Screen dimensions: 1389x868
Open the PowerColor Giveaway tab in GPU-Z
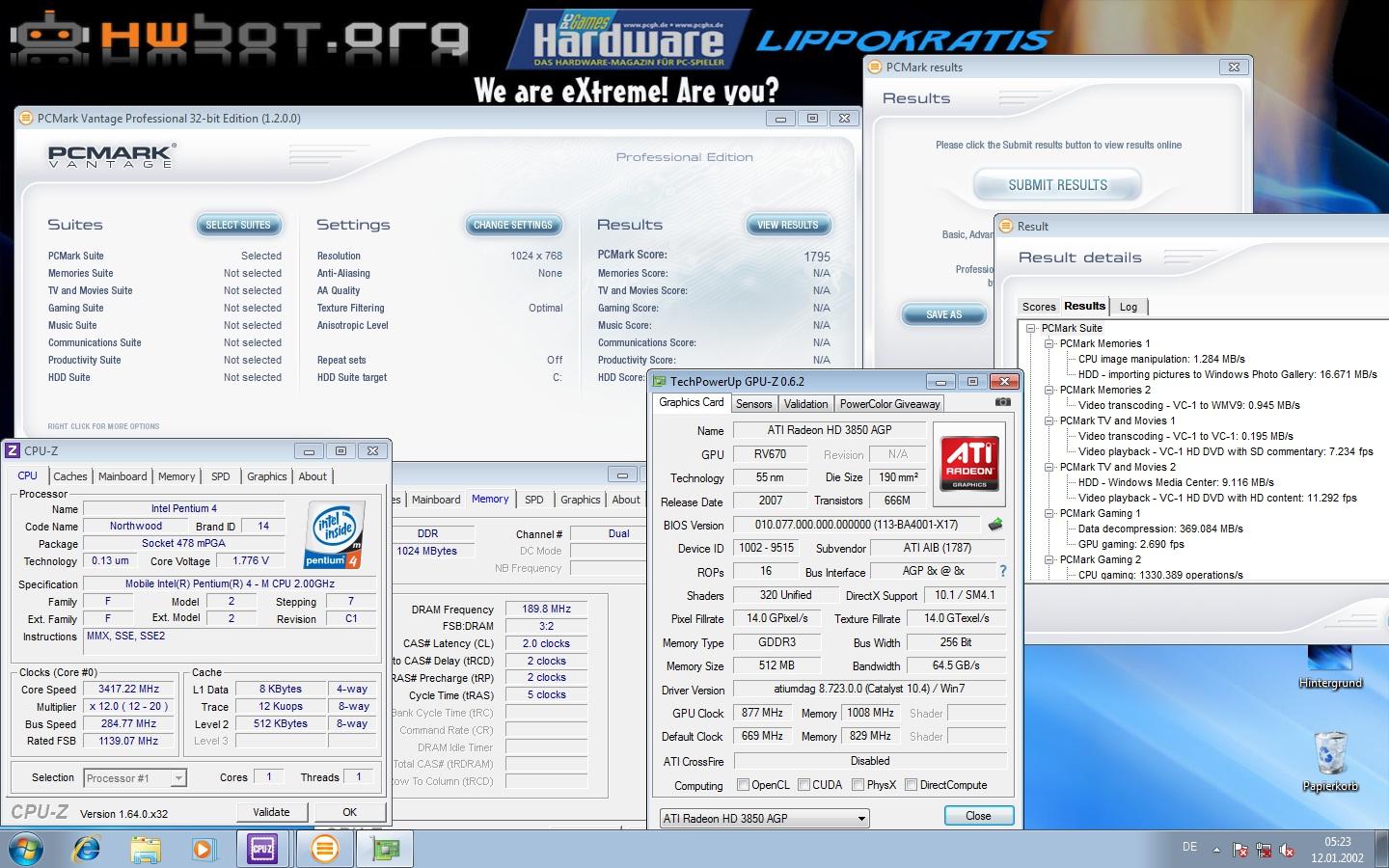point(889,404)
